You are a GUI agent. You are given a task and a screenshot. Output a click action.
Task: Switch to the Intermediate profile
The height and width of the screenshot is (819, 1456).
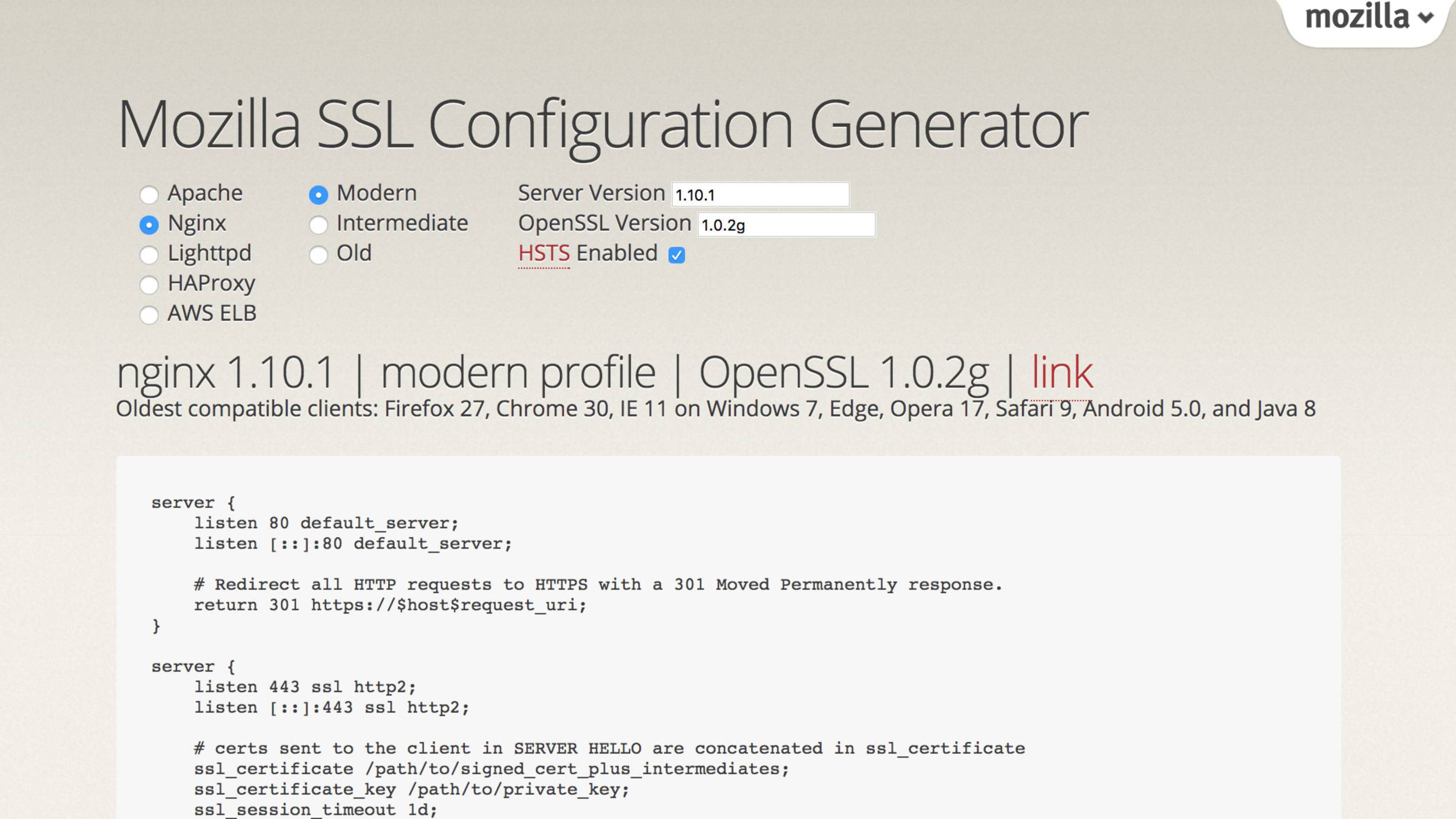(318, 225)
